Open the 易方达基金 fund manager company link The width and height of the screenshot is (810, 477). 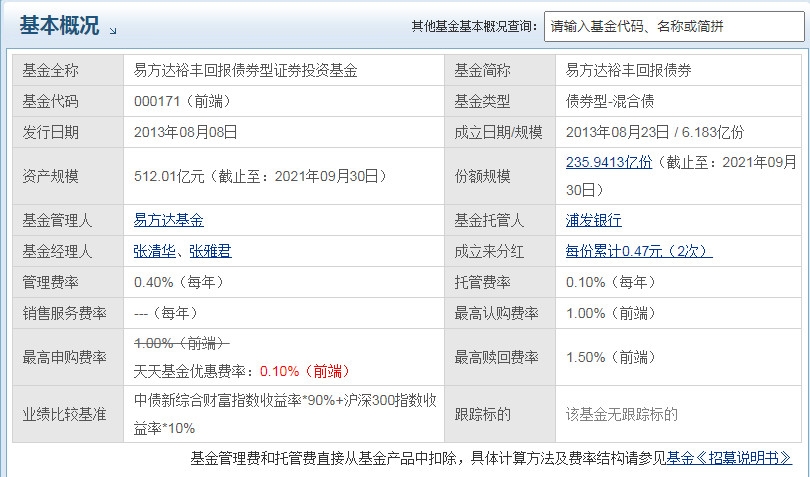point(168,220)
